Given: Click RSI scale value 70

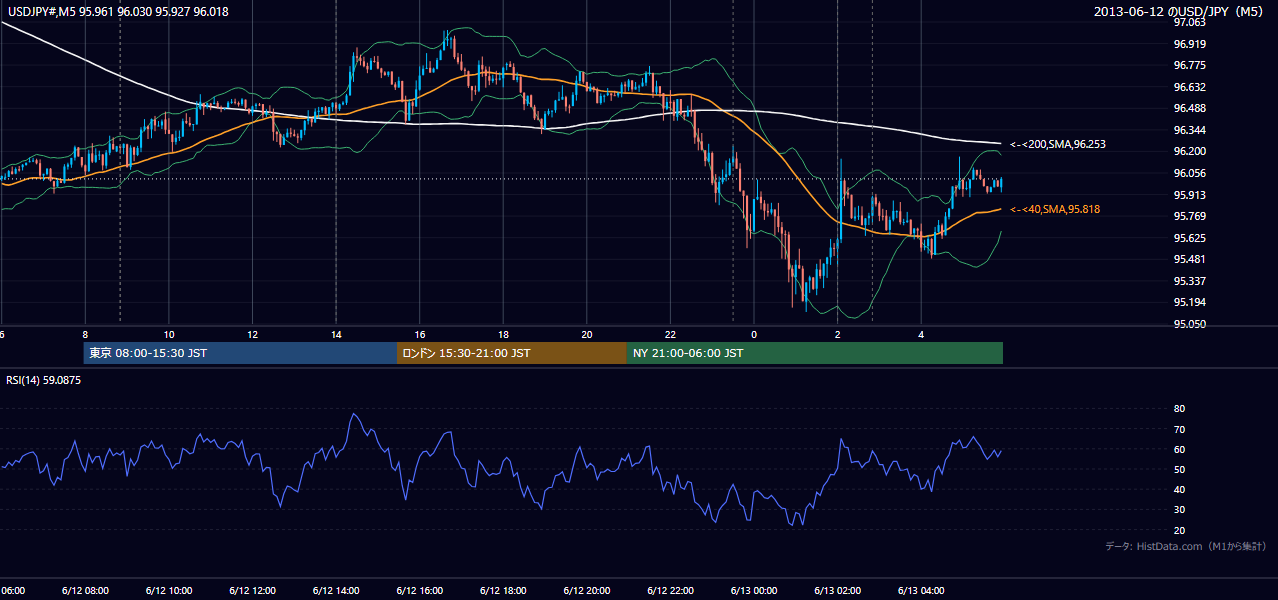Looking at the screenshot, I should [x=1179, y=429].
